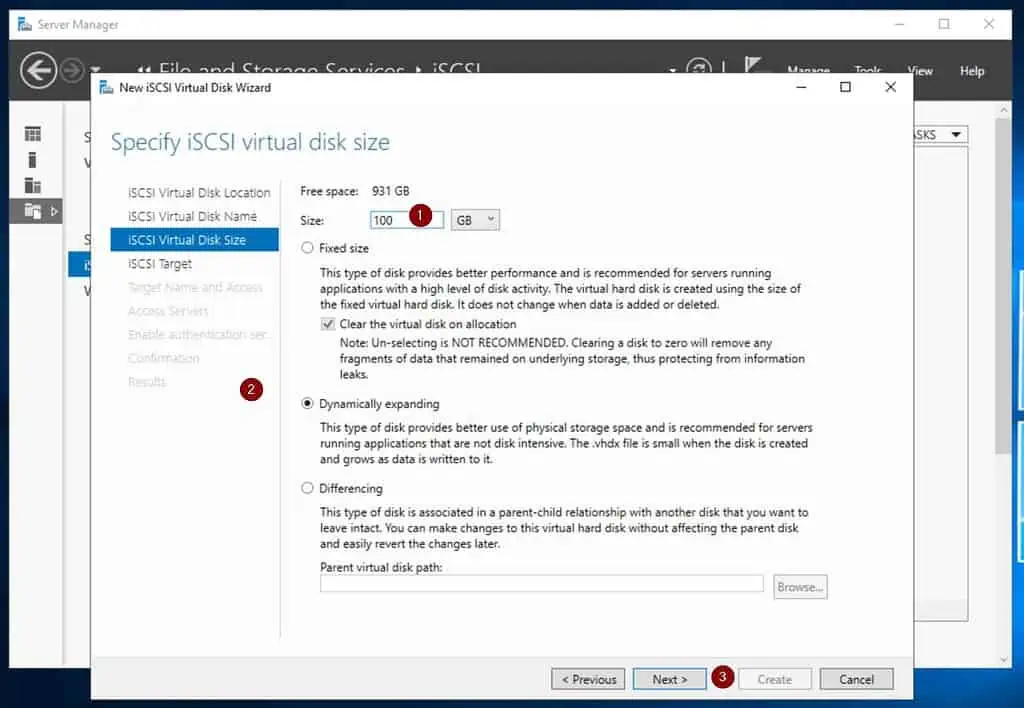Click the scrollbar down arrow in Server Manager

pyautogui.click(x=1004, y=660)
